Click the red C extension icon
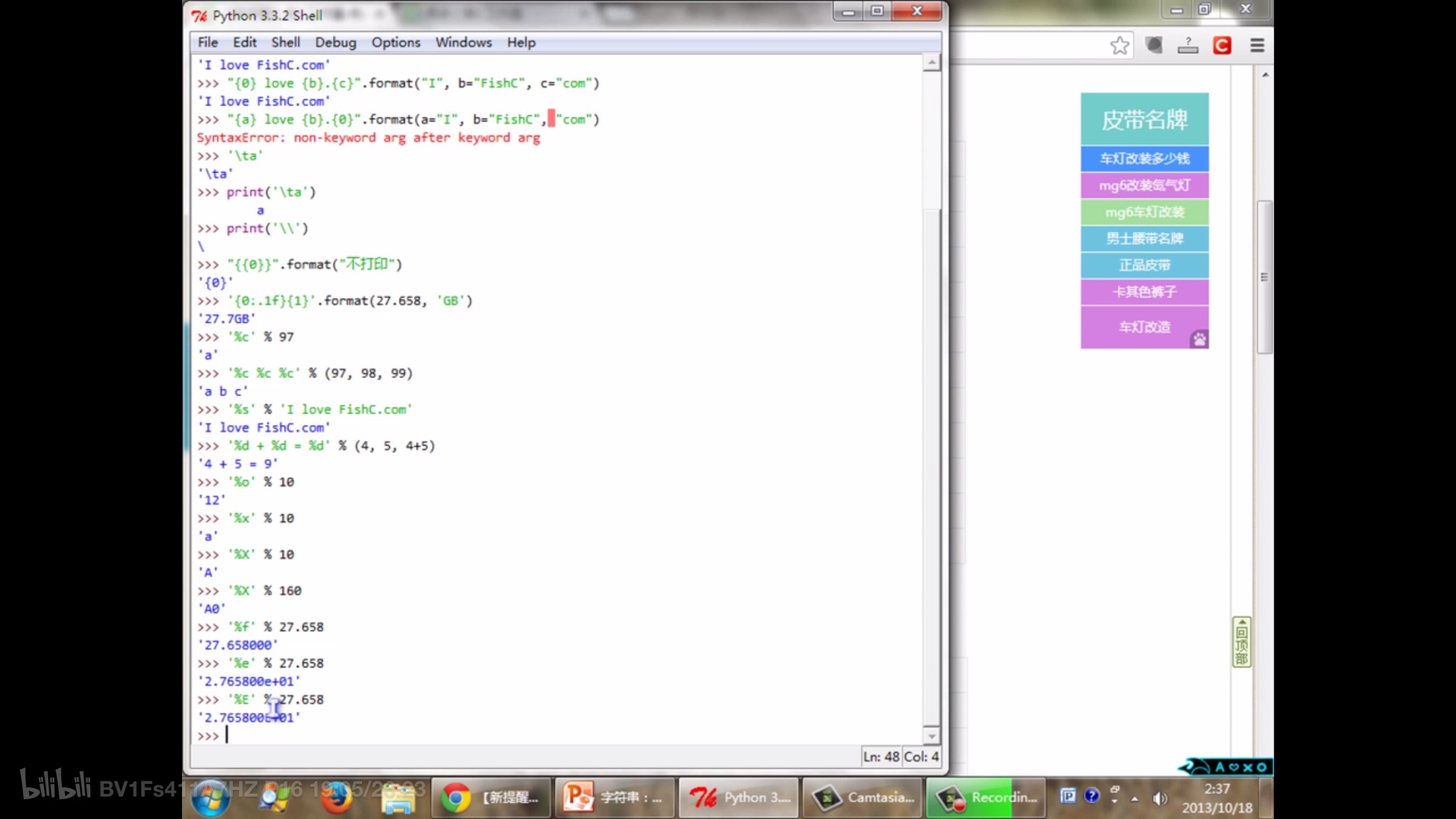Screen dimensions: 1456x819 1222,45
